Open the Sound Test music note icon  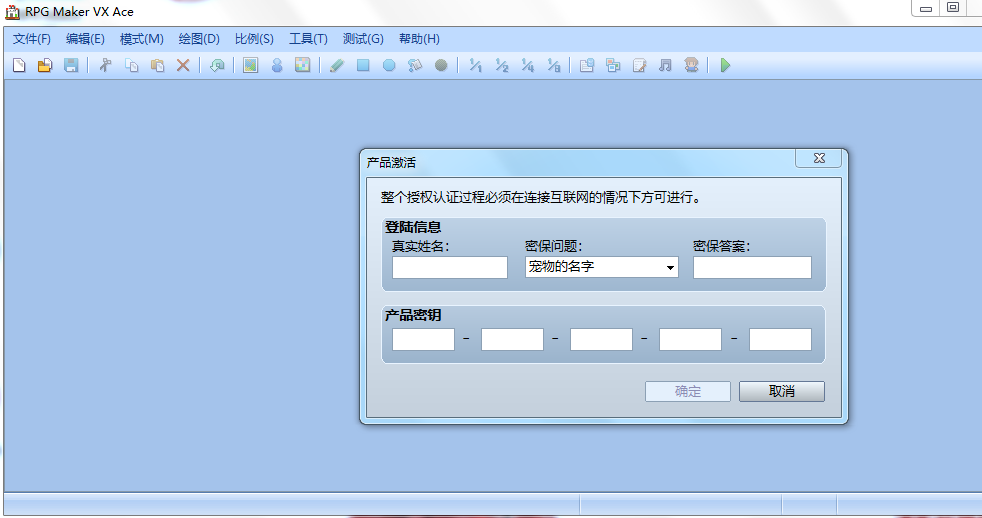(x=665, y=65)
